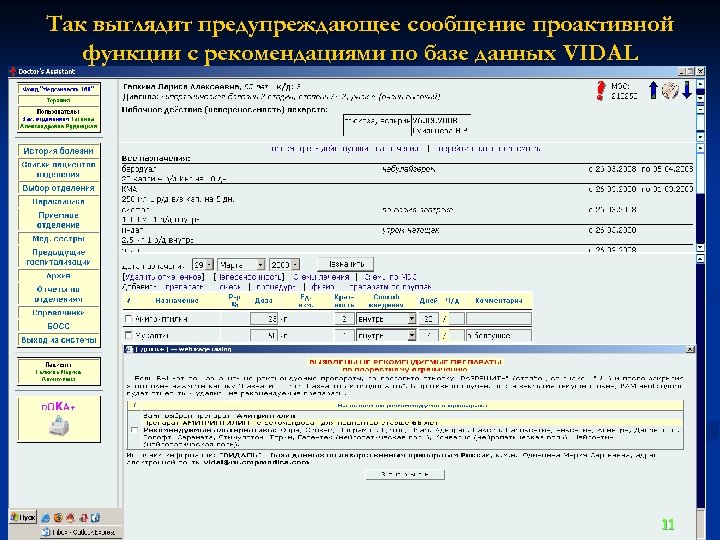
Task: Click the pink quick launch icon
Action: pyautogui.click(x=83, y=518)
